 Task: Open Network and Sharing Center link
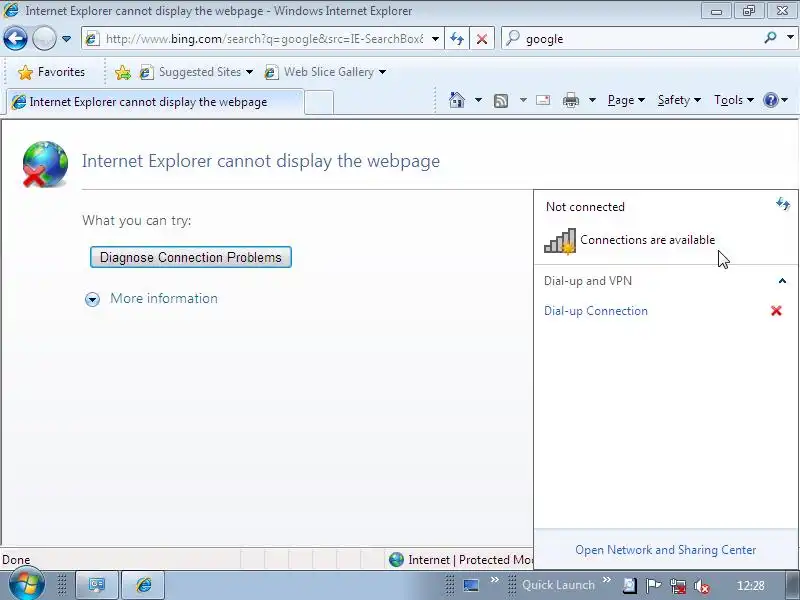click(x=665, y=550)
